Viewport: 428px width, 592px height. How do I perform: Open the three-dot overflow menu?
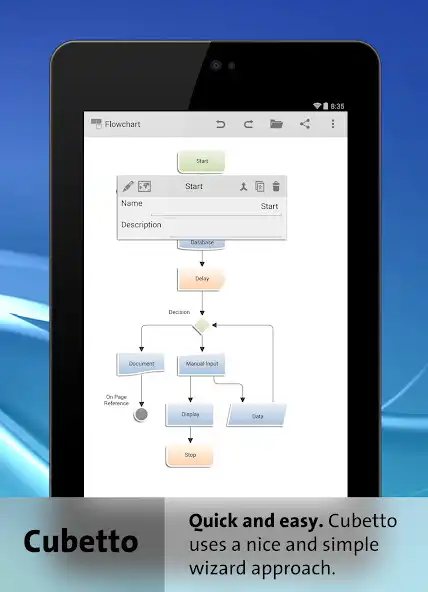coord(333,124)
